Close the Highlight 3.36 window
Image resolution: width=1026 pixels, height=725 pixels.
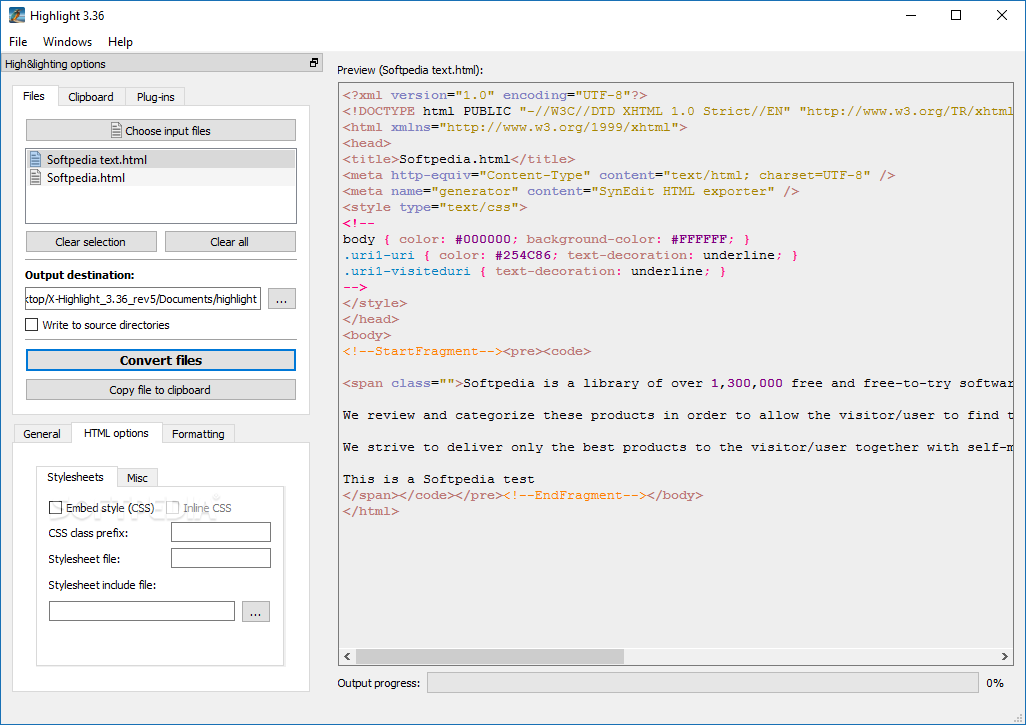pyautogui.click(x=1002, y=15)
